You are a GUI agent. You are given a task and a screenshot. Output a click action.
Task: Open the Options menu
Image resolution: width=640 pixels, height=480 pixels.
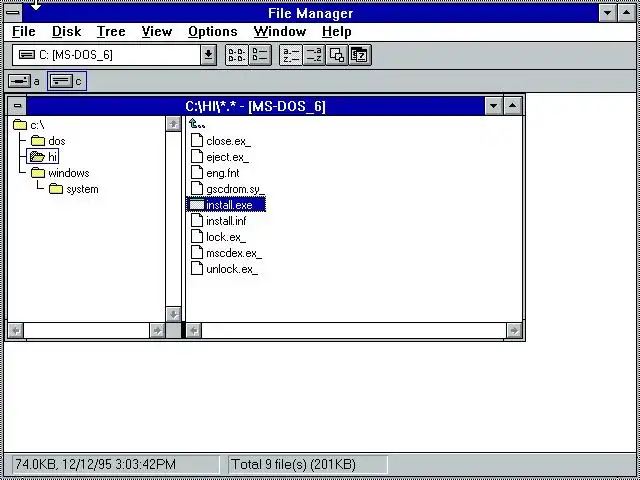pyautogui.click(x=213, y=31)
